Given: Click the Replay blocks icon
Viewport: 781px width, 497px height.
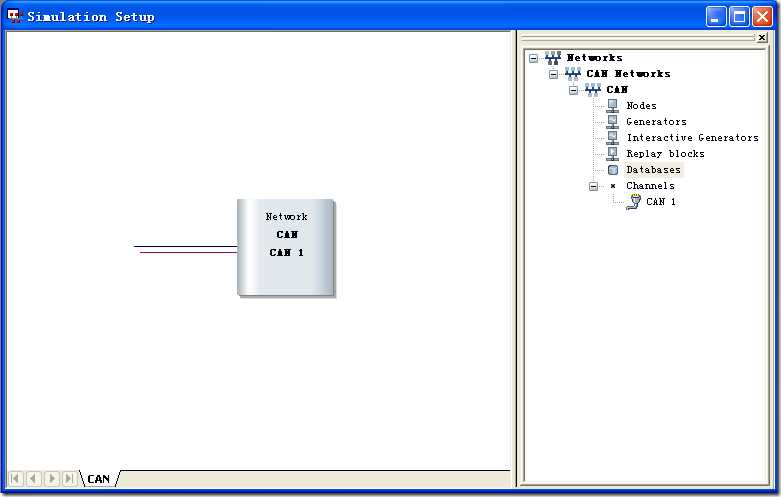Looking at the screenshot, I should coord(613,153).
